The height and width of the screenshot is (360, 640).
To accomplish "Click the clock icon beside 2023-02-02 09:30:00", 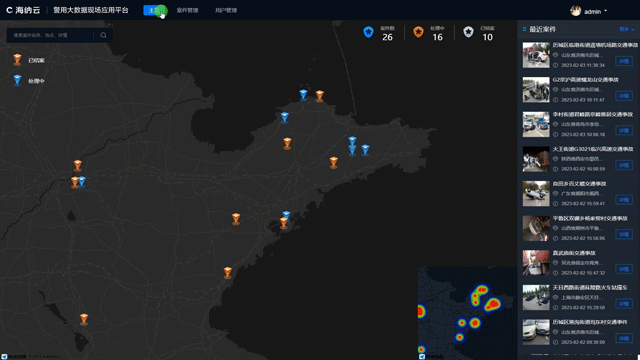I will tap(556, 342).
